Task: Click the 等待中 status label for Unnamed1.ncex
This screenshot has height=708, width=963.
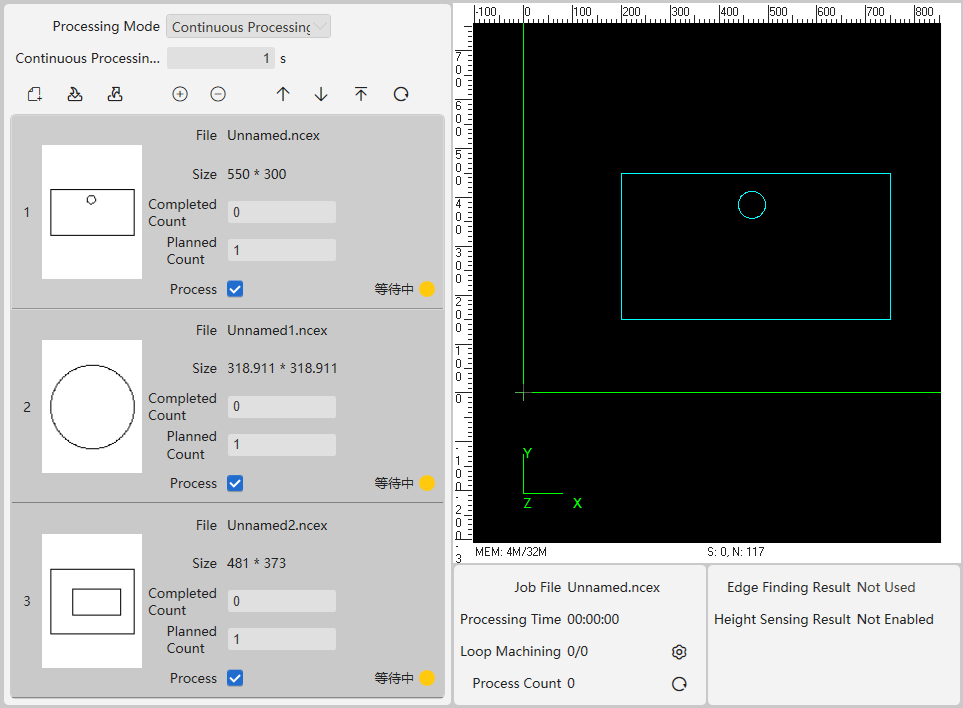Action: [394, 483]
